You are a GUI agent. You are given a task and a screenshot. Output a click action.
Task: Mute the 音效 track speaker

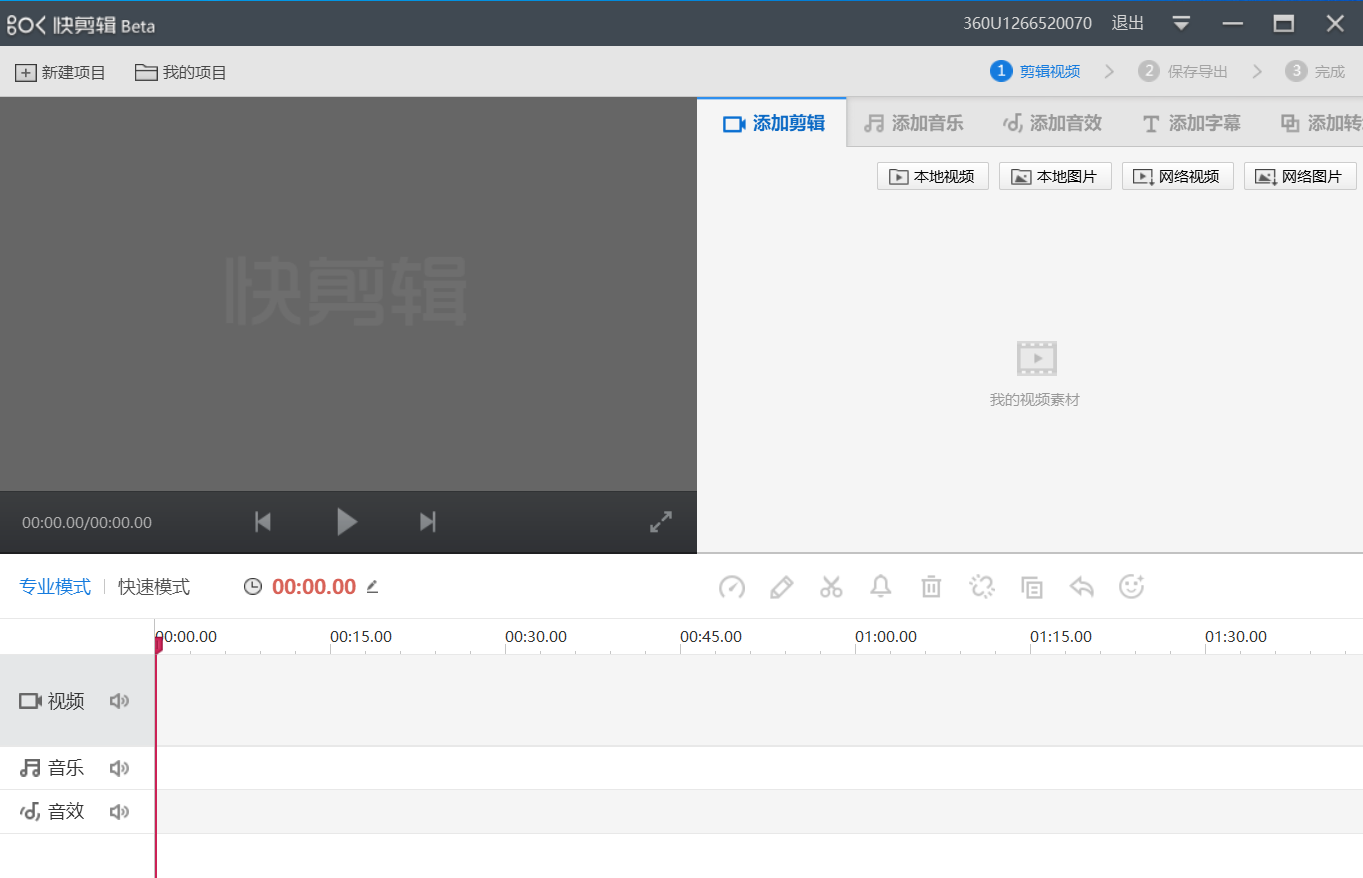[x=120, y=812]
